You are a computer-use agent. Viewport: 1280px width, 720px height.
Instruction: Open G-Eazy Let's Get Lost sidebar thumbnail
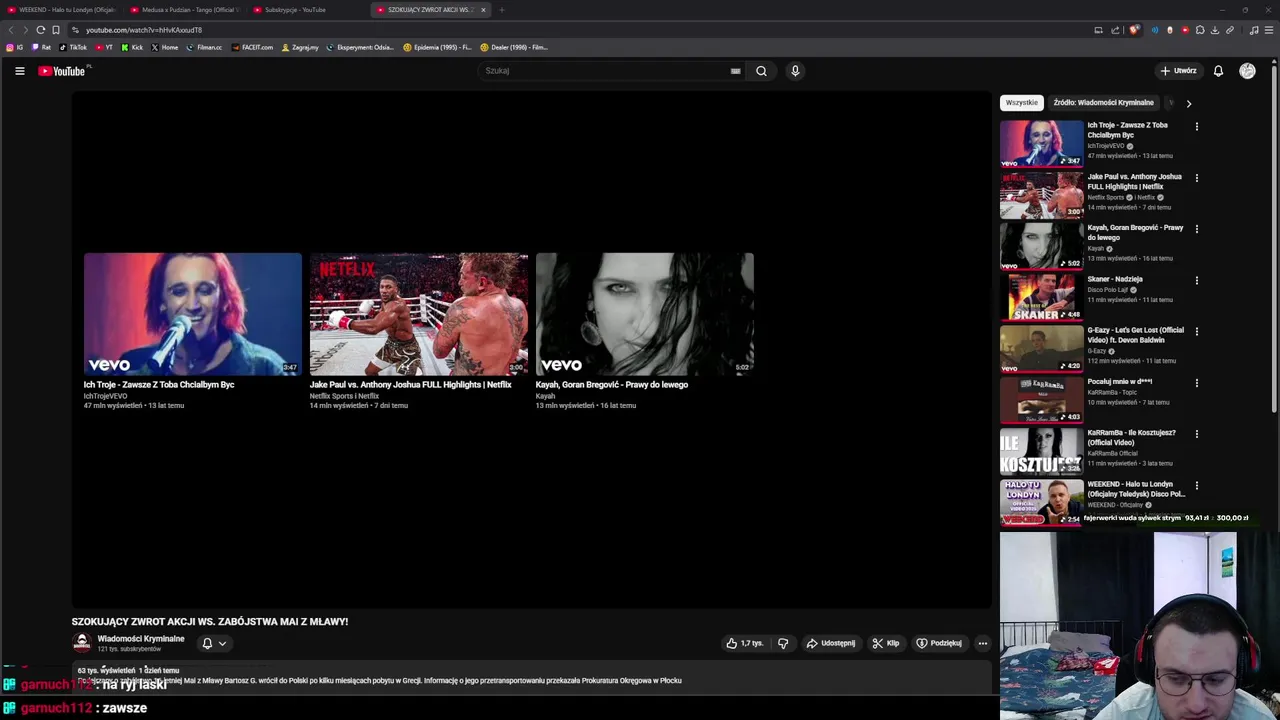point(1041,348)
